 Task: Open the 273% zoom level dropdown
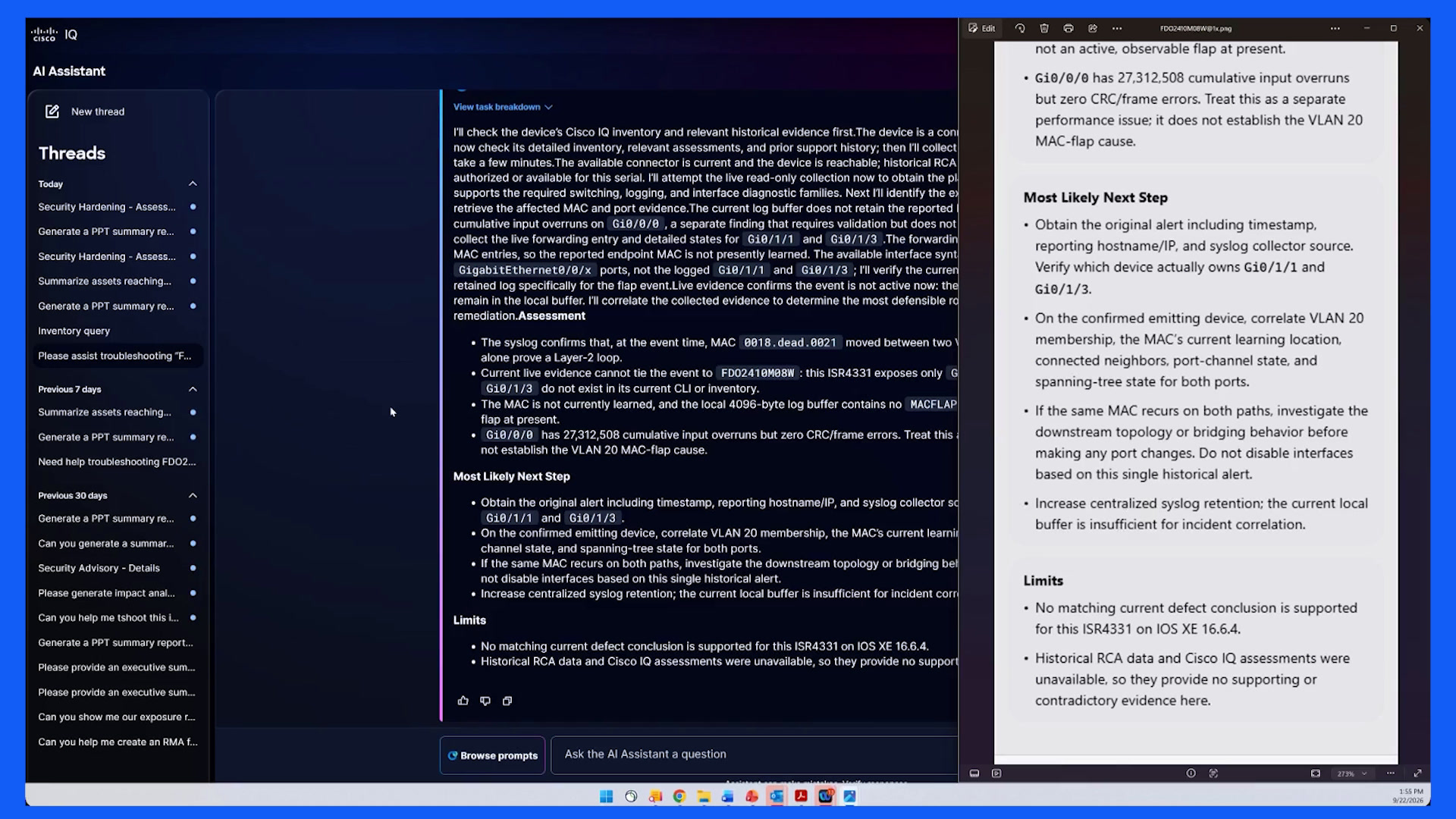point(1352,773)
